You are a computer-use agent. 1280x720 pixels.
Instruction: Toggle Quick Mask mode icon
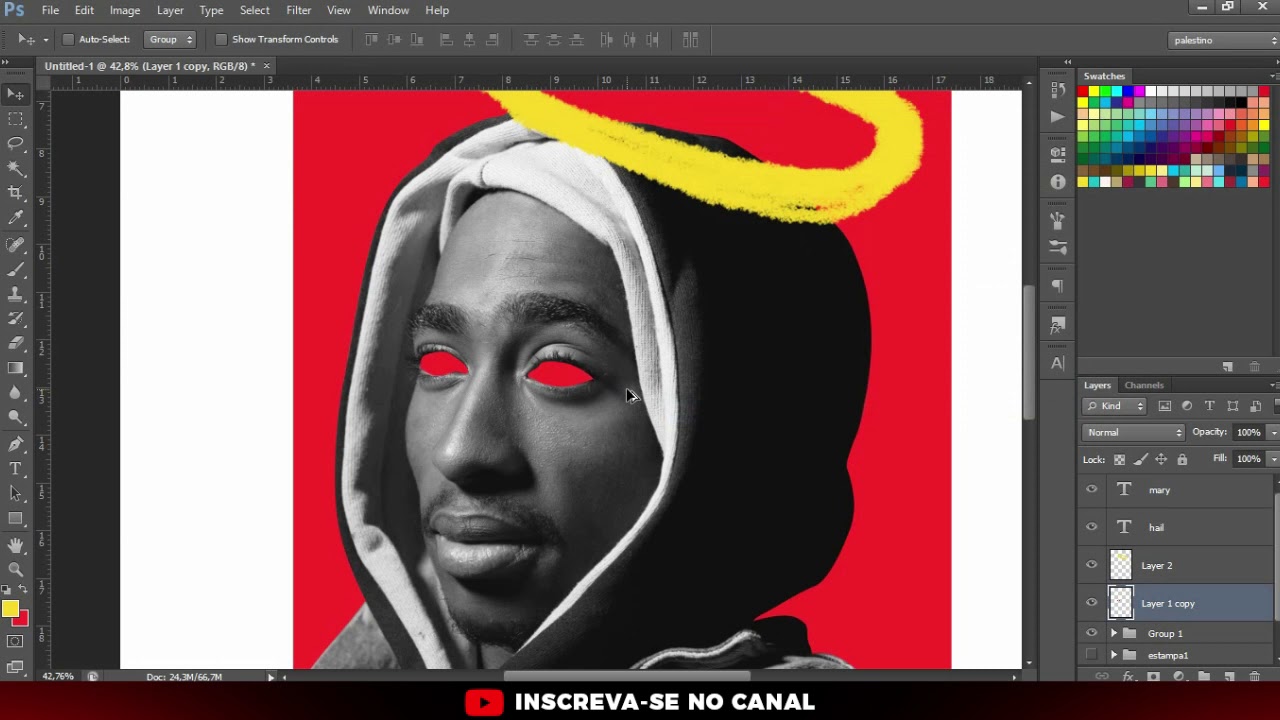pyautogui.click(x=15, y=642)
